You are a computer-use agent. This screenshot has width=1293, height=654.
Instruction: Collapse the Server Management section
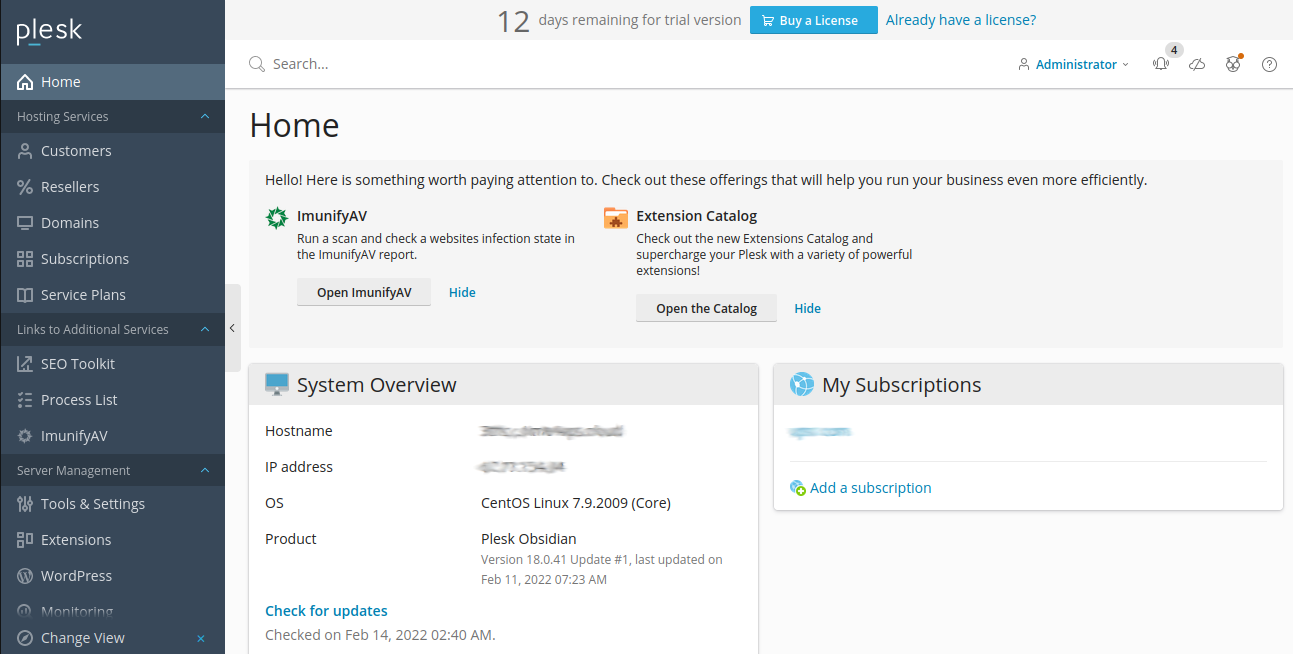(205, 470)
